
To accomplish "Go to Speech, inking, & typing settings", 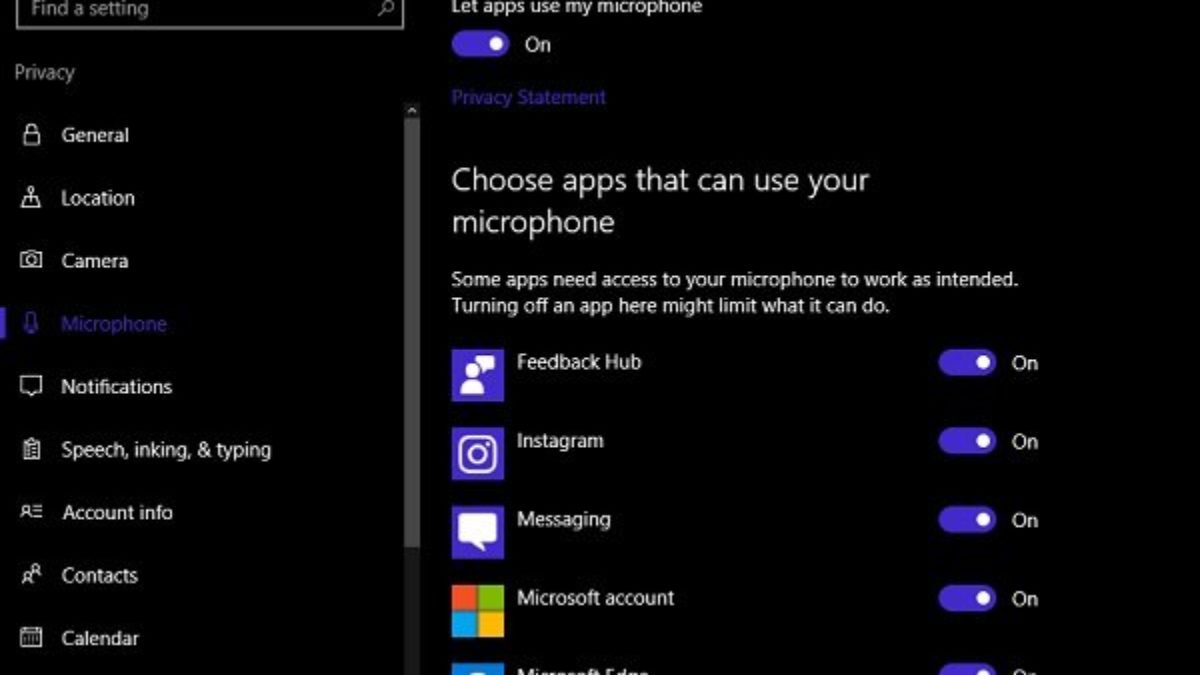I will (x=166, y=450).
